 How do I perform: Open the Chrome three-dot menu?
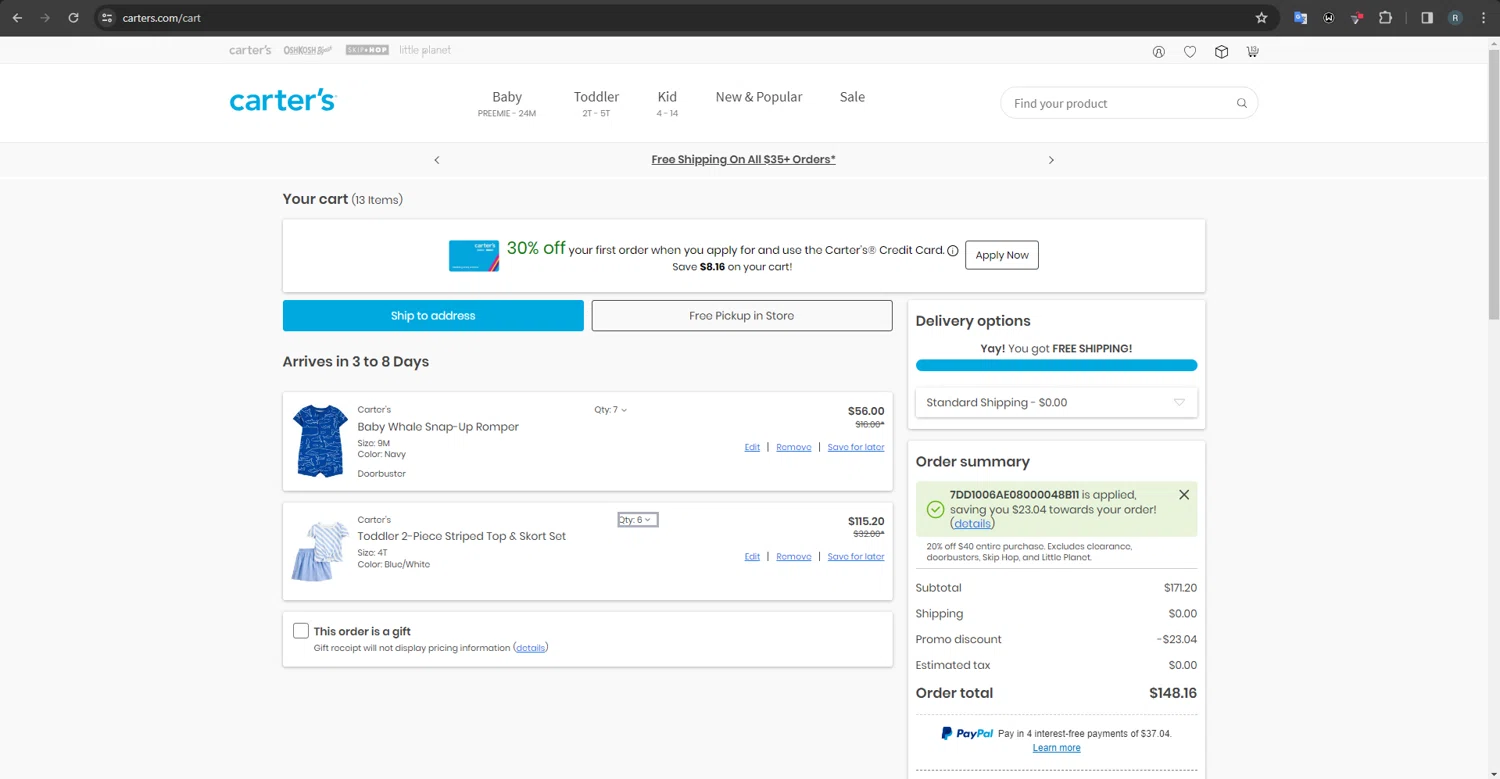coord(1483,18)
